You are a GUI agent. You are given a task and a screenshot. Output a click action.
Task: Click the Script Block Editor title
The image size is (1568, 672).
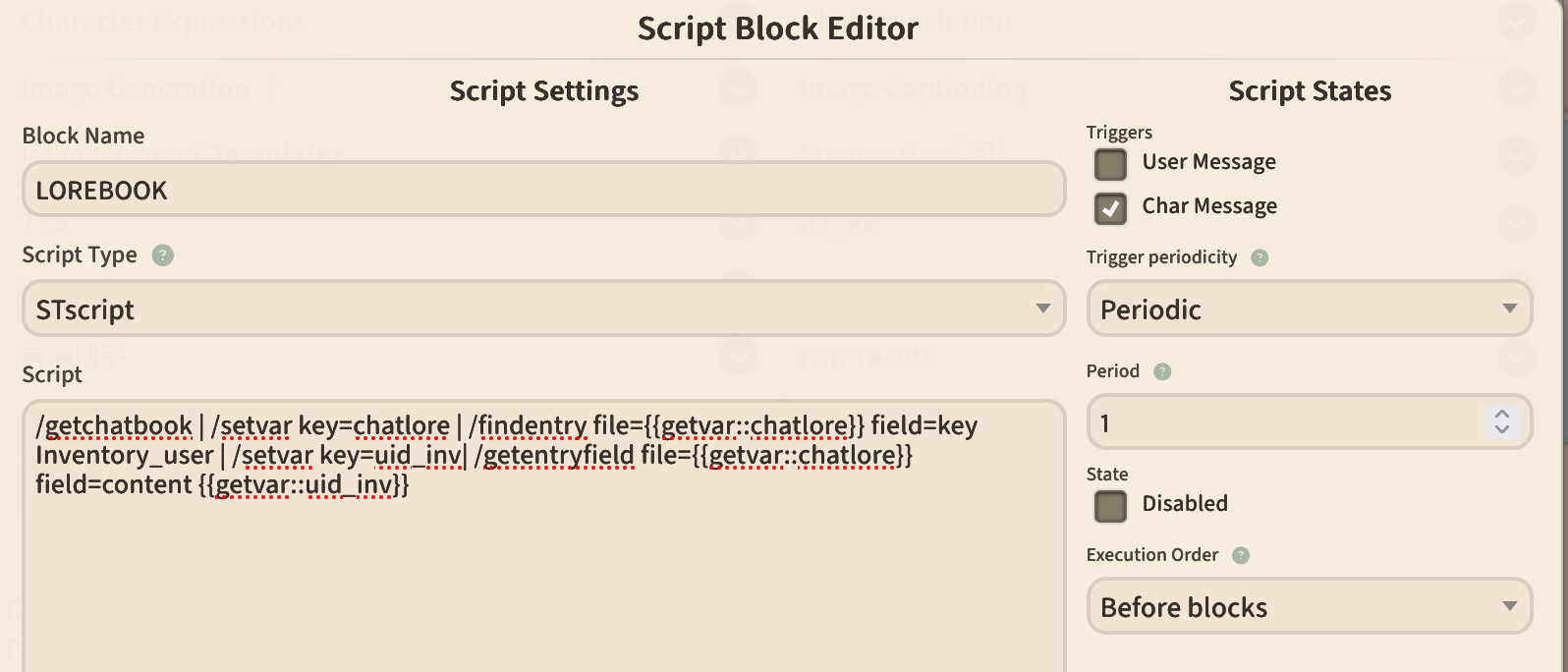(777, 28)
